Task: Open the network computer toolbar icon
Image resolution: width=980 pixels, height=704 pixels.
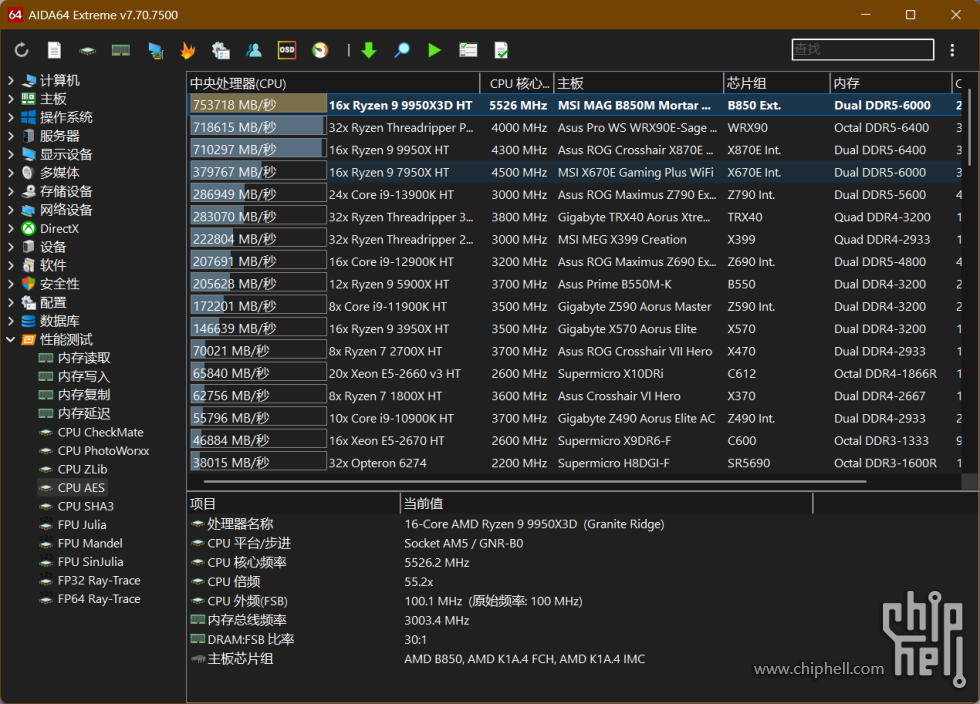Action: coord(155,50)
